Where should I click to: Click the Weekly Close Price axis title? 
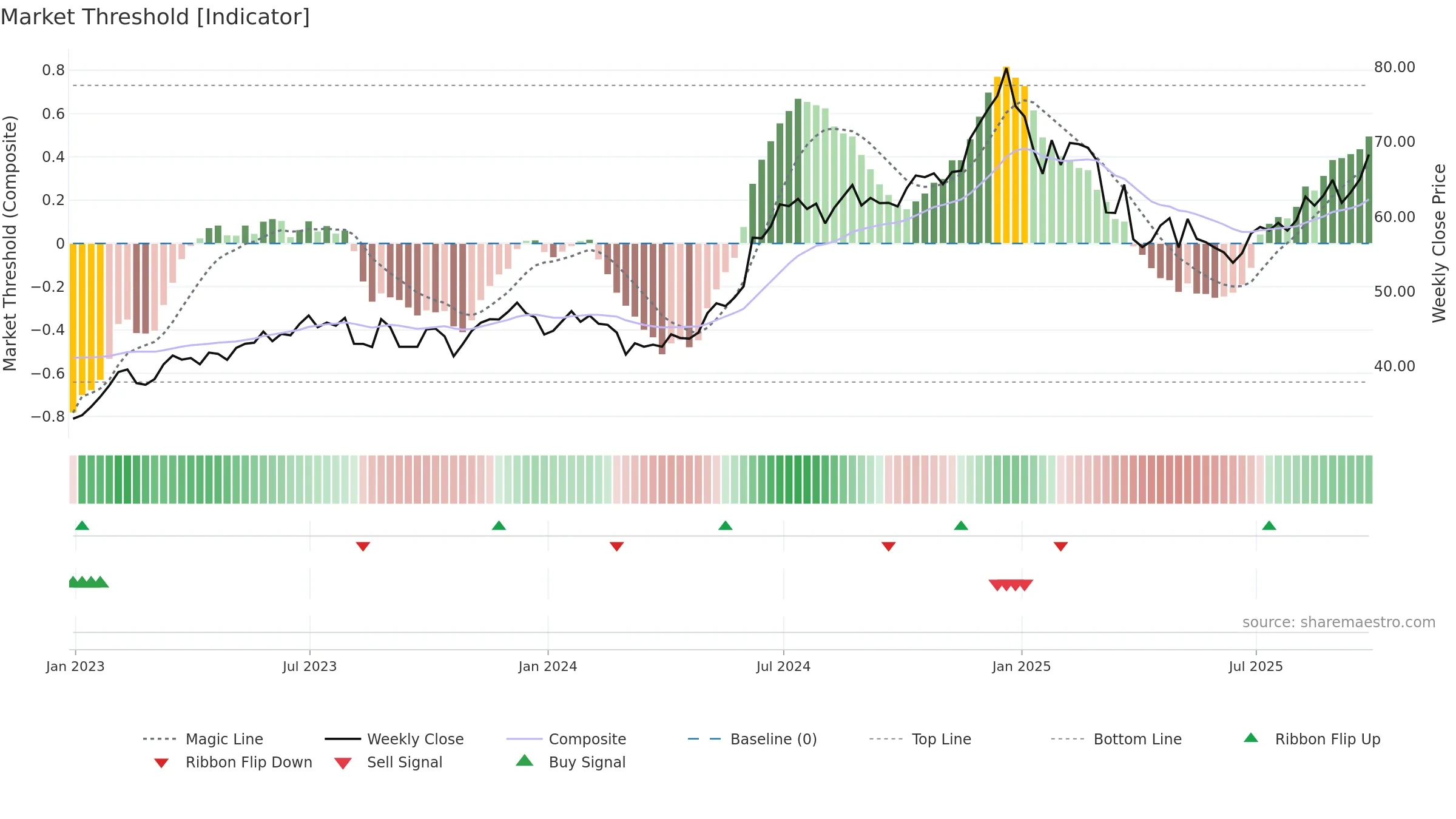click(x=1439, y=243)
